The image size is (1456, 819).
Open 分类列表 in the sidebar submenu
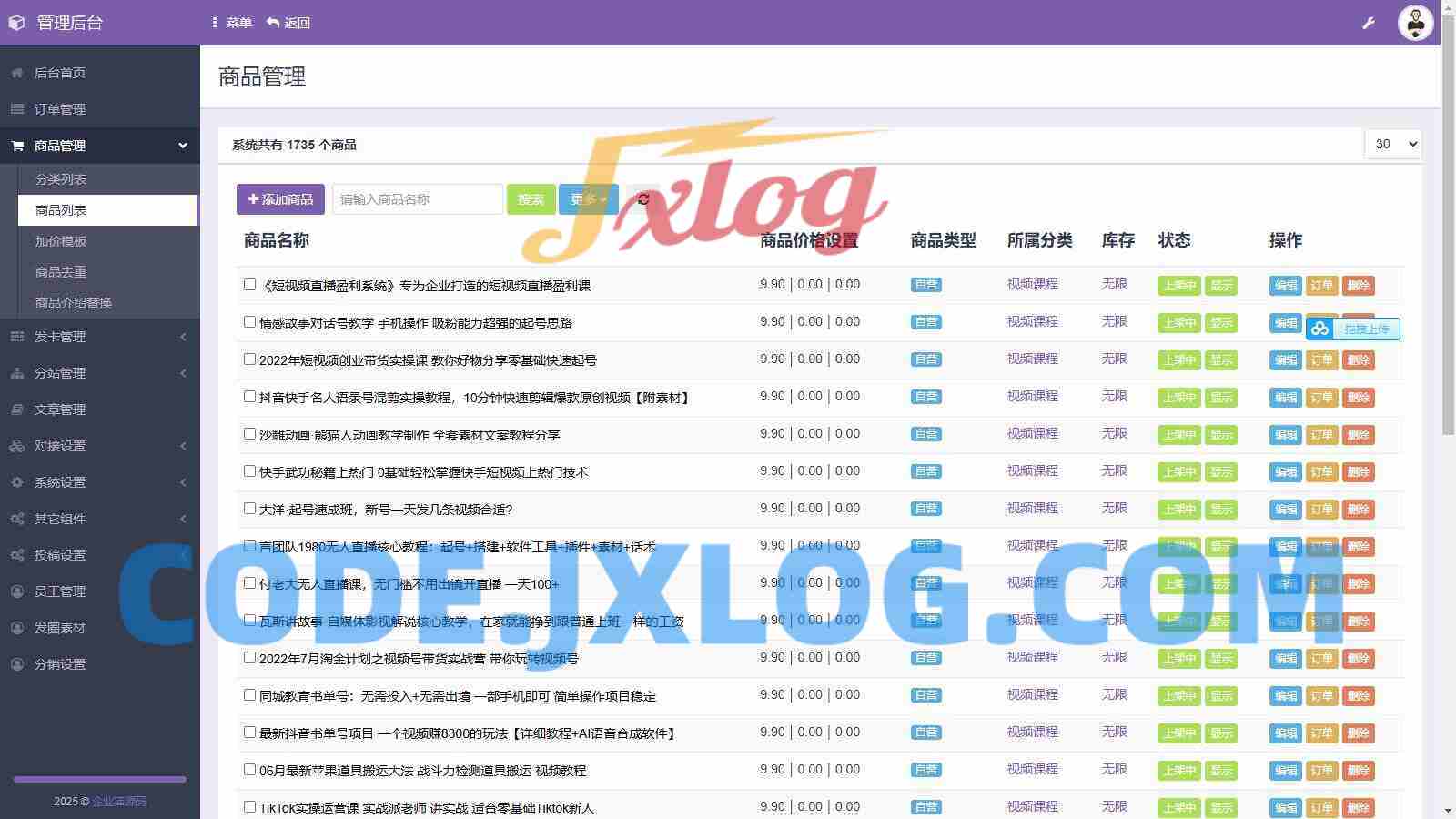point(61,179)
